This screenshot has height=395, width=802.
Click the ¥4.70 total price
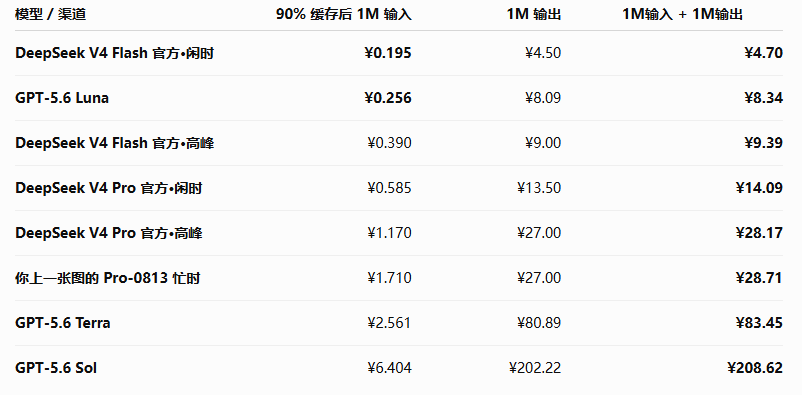pyautogui.click(x=764, y=53)
